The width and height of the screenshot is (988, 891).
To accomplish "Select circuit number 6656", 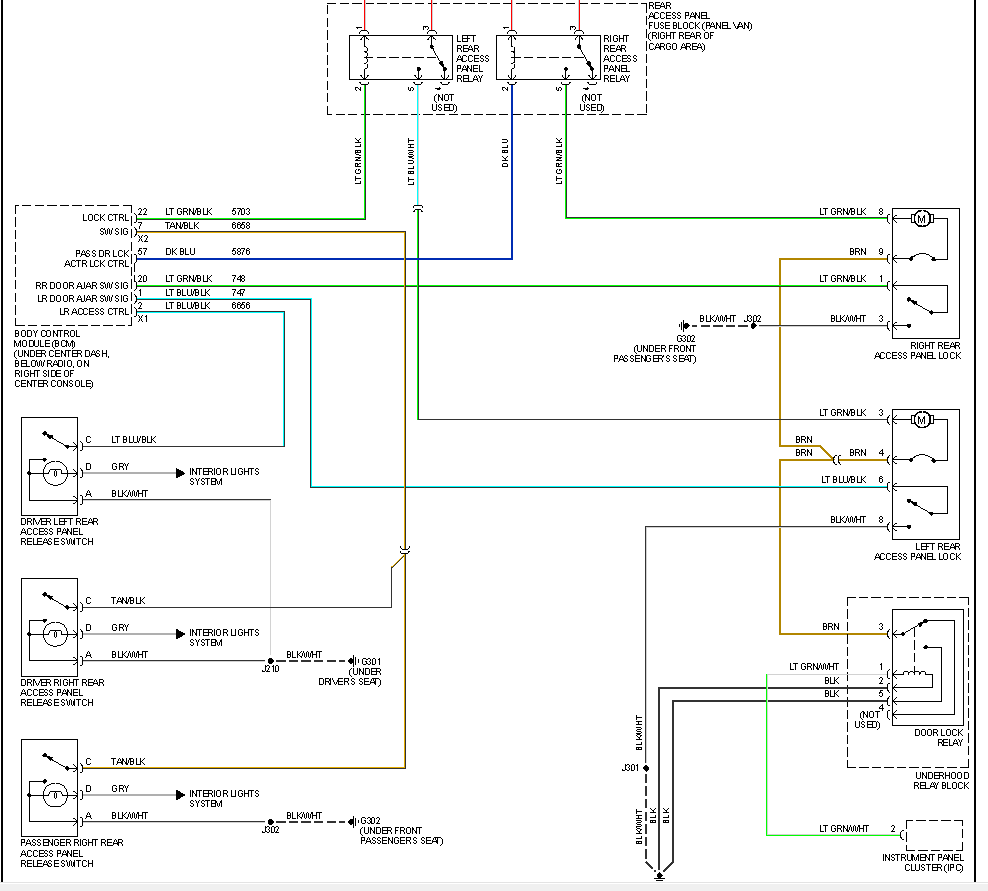I will tap(240, 305).
